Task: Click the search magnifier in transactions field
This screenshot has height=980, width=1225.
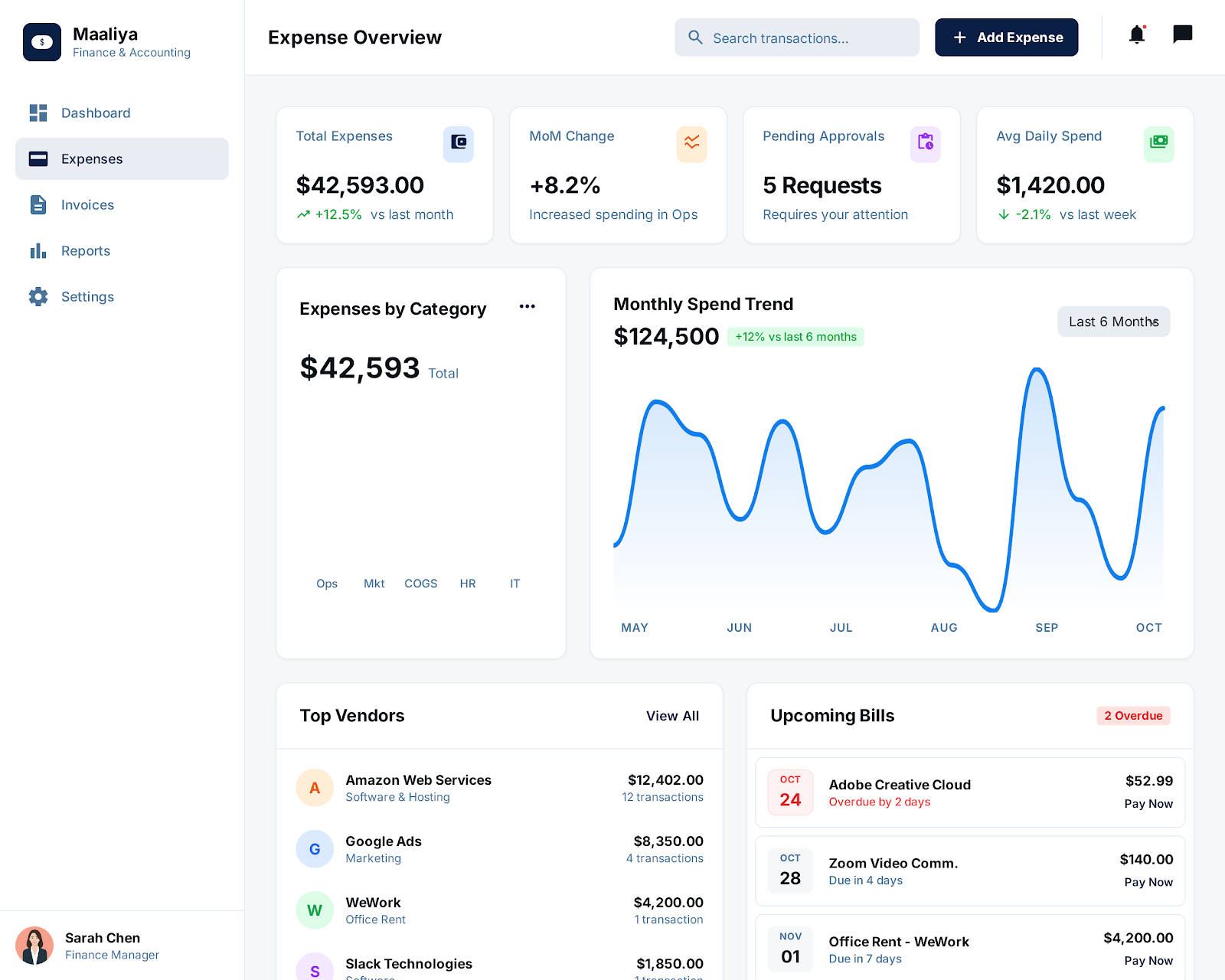Action: tap(696, 38)
